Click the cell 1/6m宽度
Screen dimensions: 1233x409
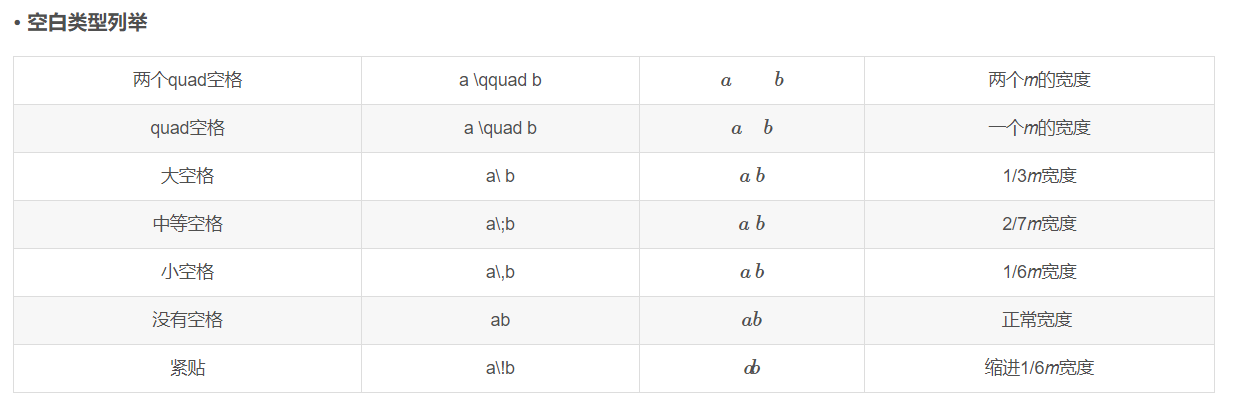click(x=1039, y=272)
